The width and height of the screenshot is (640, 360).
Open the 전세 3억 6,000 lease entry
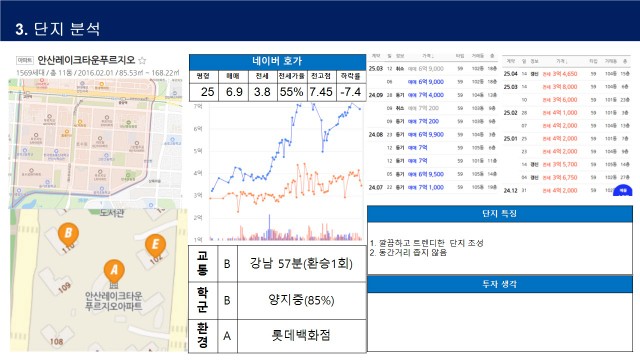point(560,100)
